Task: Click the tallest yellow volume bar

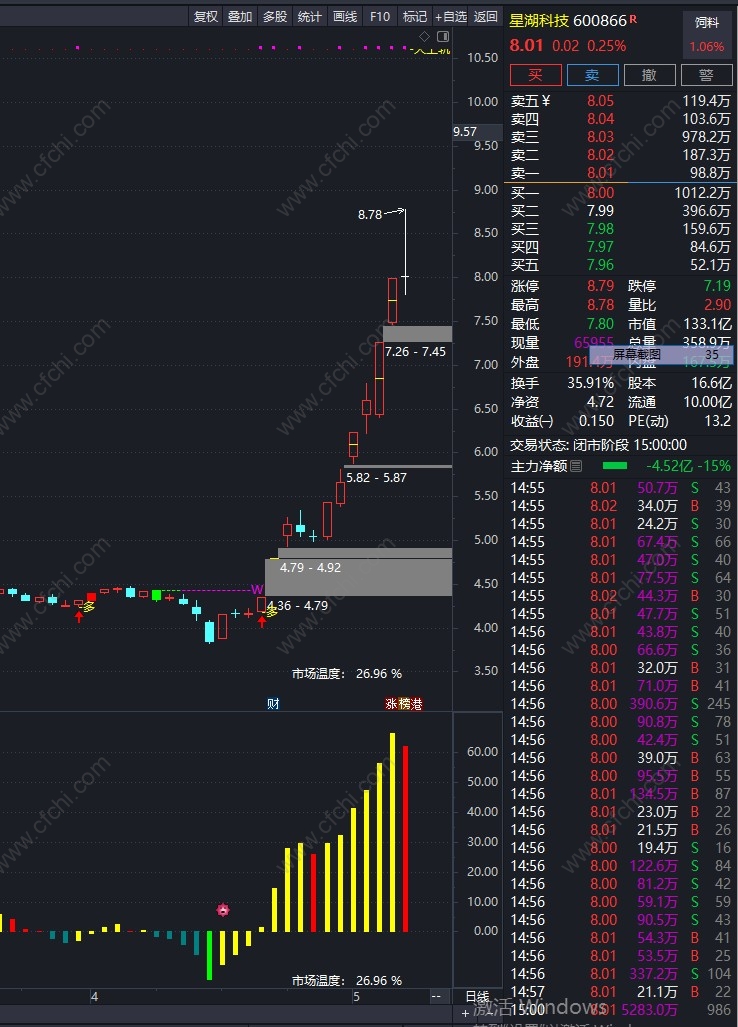Action: tap(392, 832)
